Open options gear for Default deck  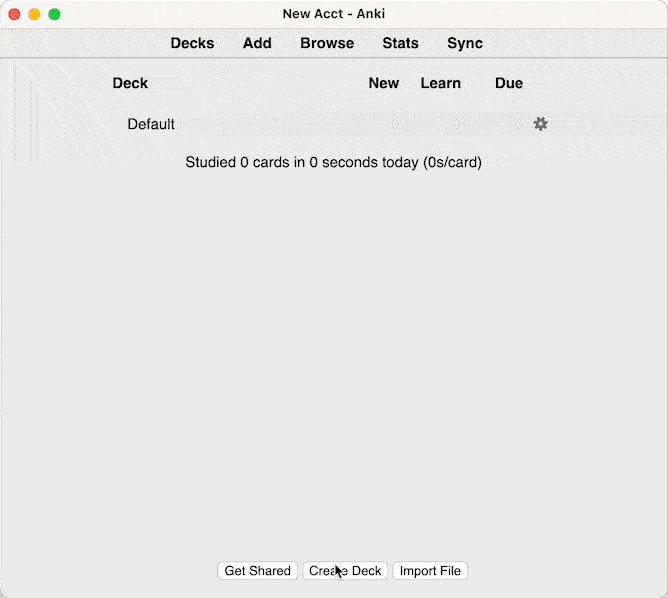(540, 124)
